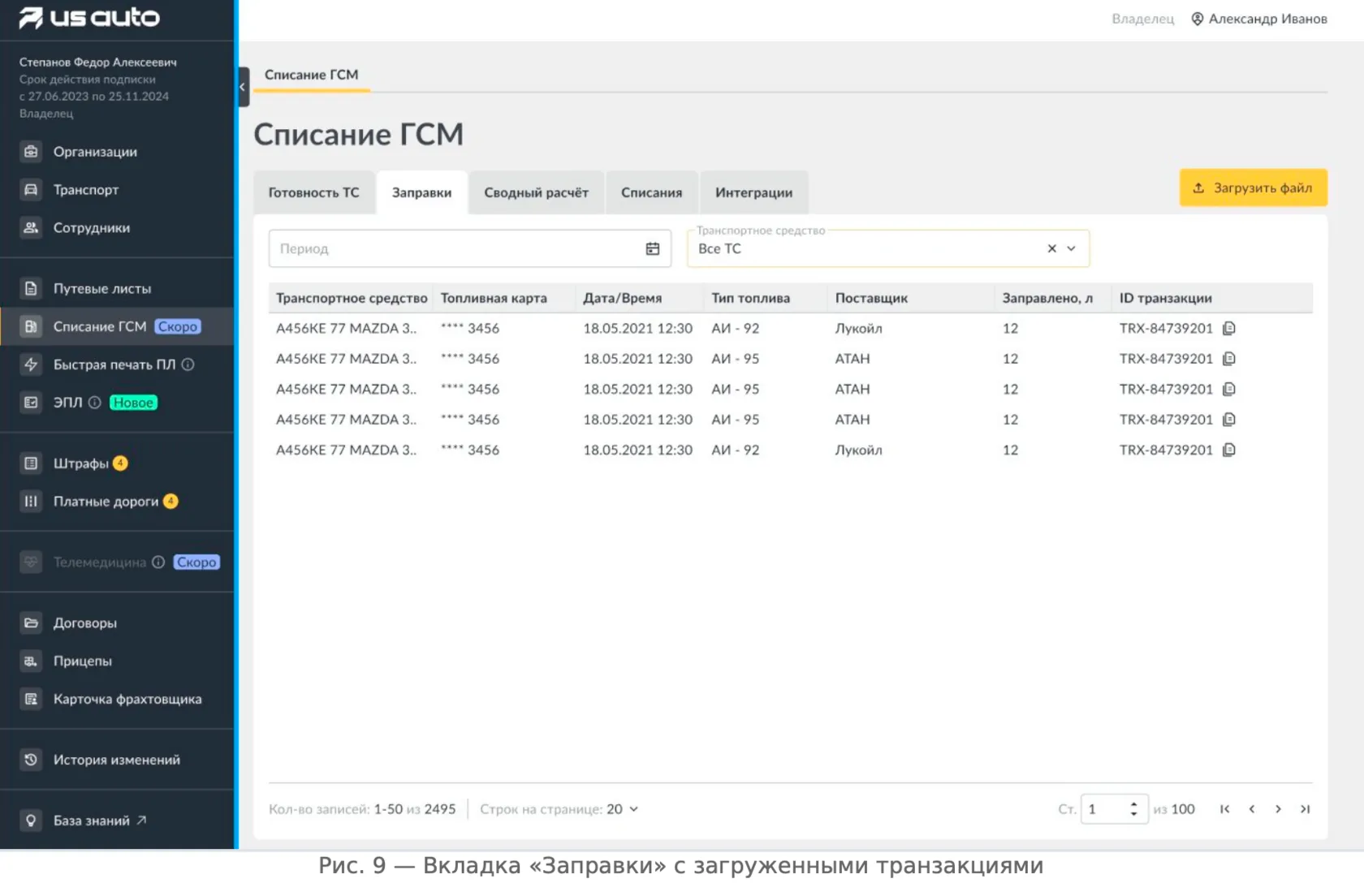Select Списание ГСМ sidebar icon
The height and width of the screenshot is (896, 1364).
[x=31, y=326]
